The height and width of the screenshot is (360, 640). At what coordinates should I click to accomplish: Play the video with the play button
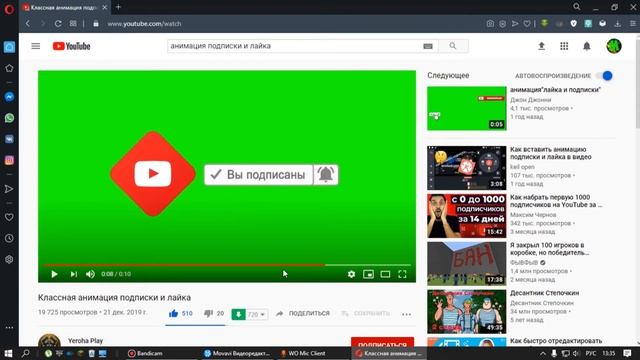coord(54,274)
